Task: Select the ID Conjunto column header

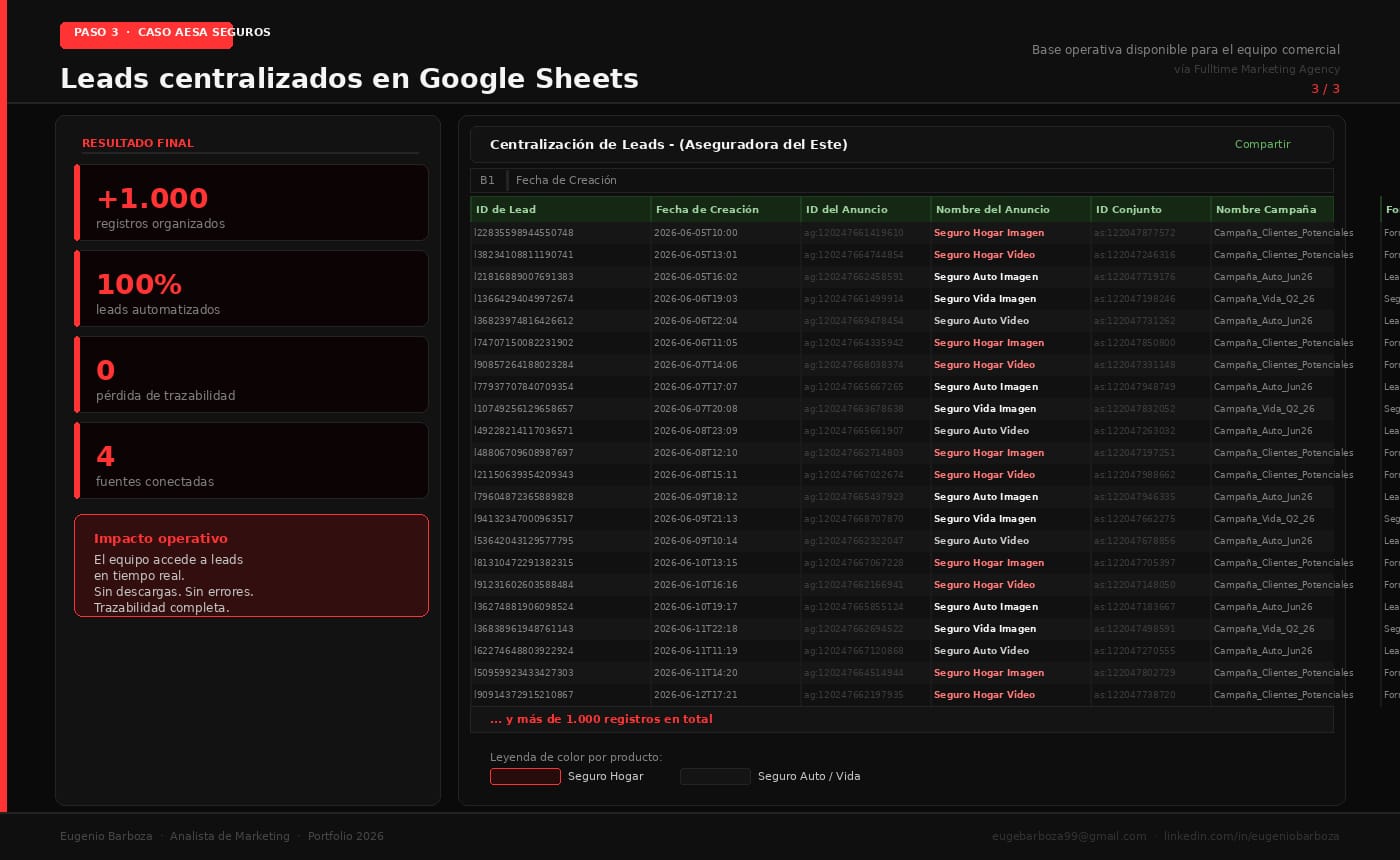Action: [1150, 209]
